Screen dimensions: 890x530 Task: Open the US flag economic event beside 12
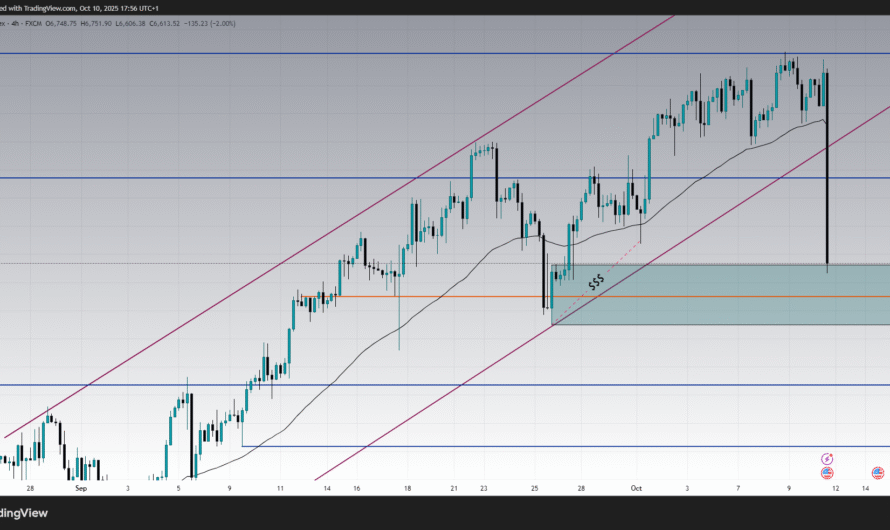827,473
